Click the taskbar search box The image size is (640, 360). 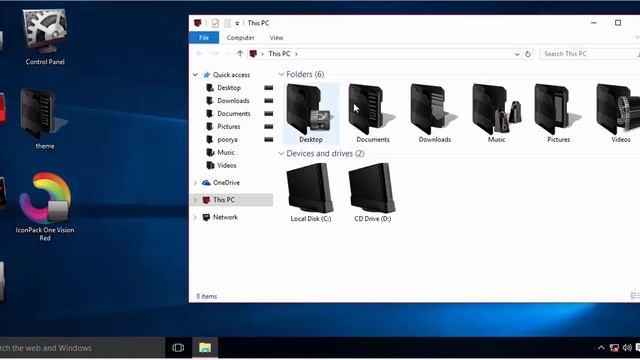click(x=82, y=348)
